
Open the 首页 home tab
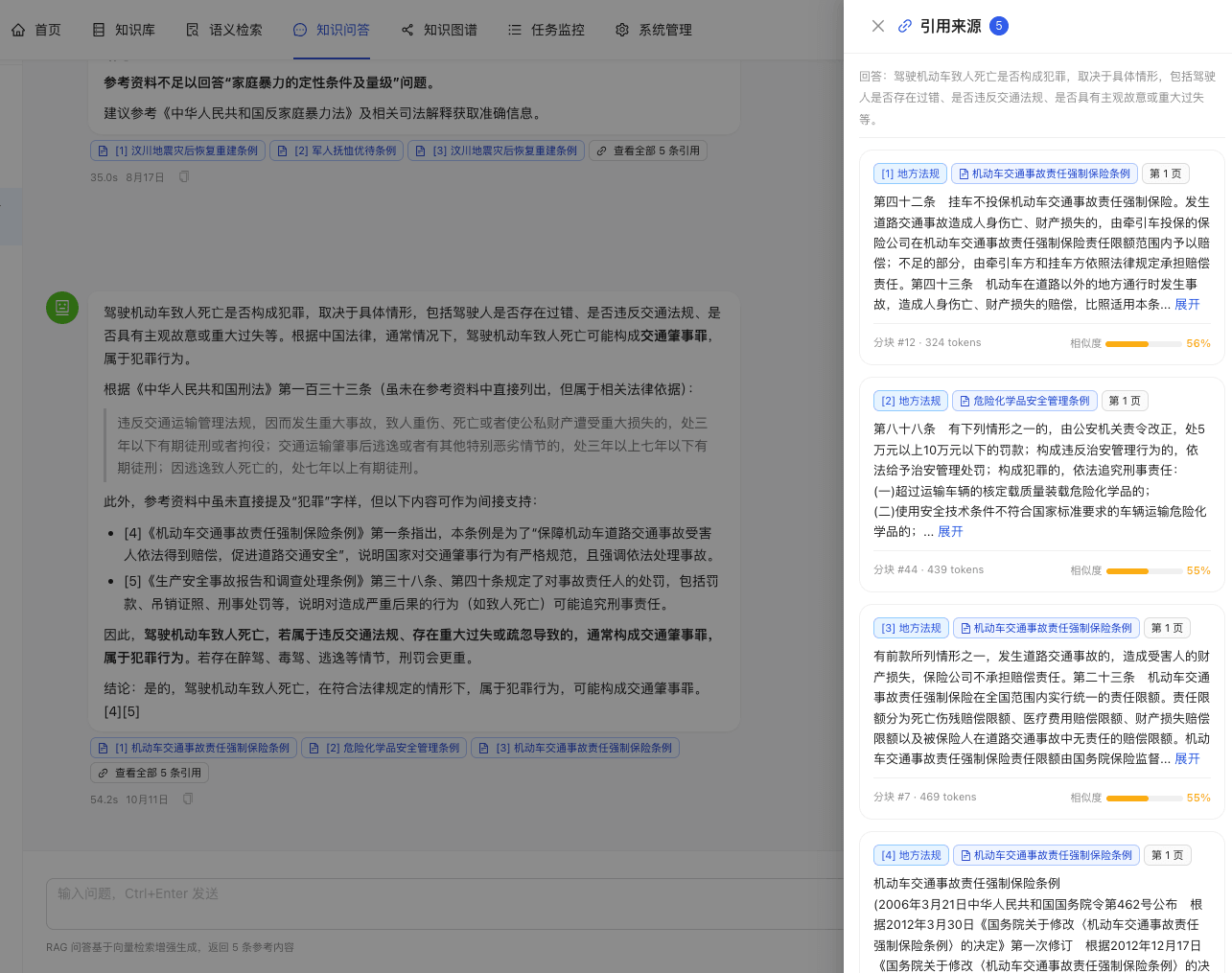click(36, 30)
